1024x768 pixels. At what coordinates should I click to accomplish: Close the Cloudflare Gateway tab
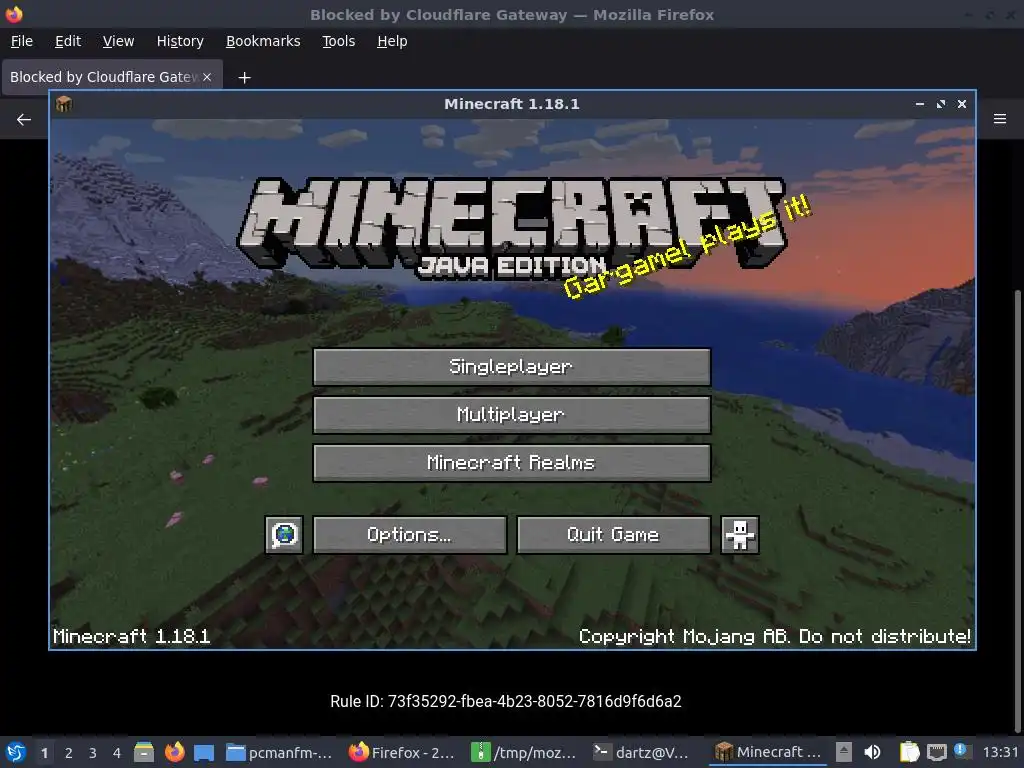[207, 77]
